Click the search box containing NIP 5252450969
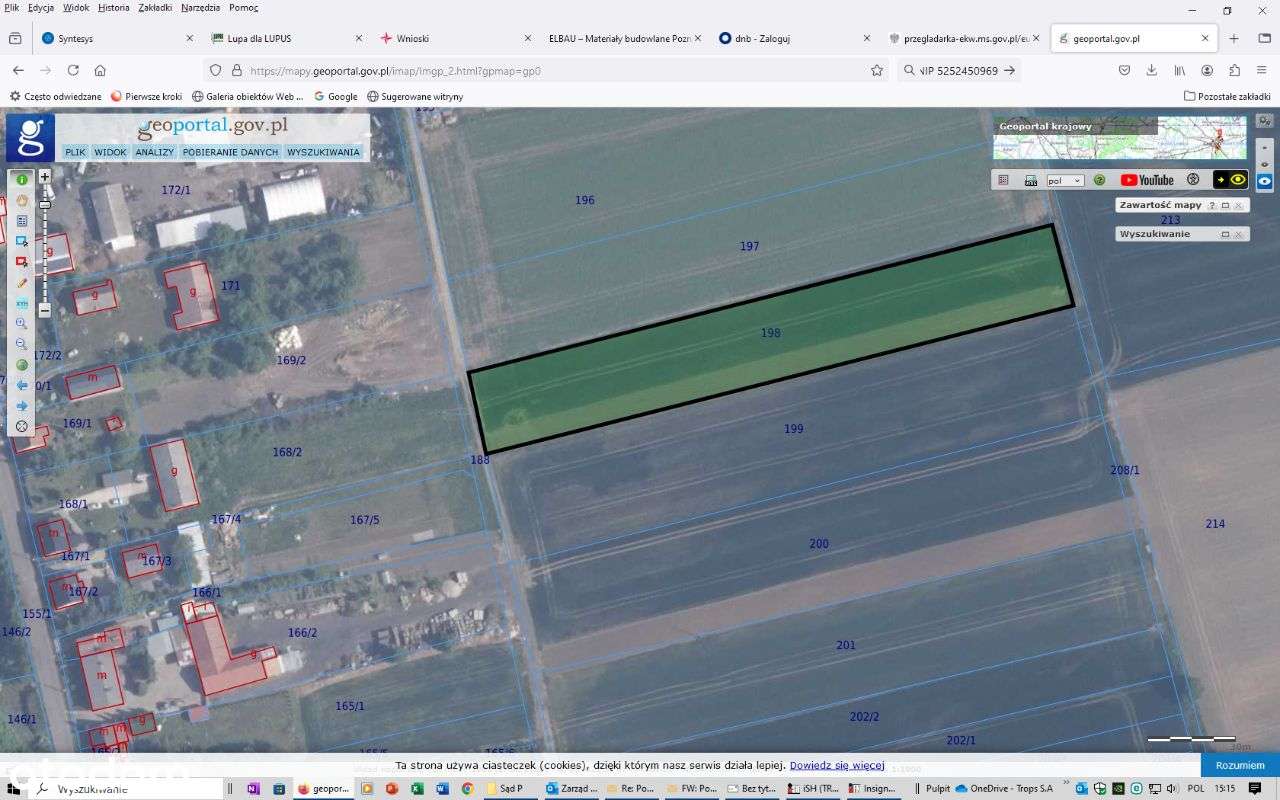 (960, 71)
